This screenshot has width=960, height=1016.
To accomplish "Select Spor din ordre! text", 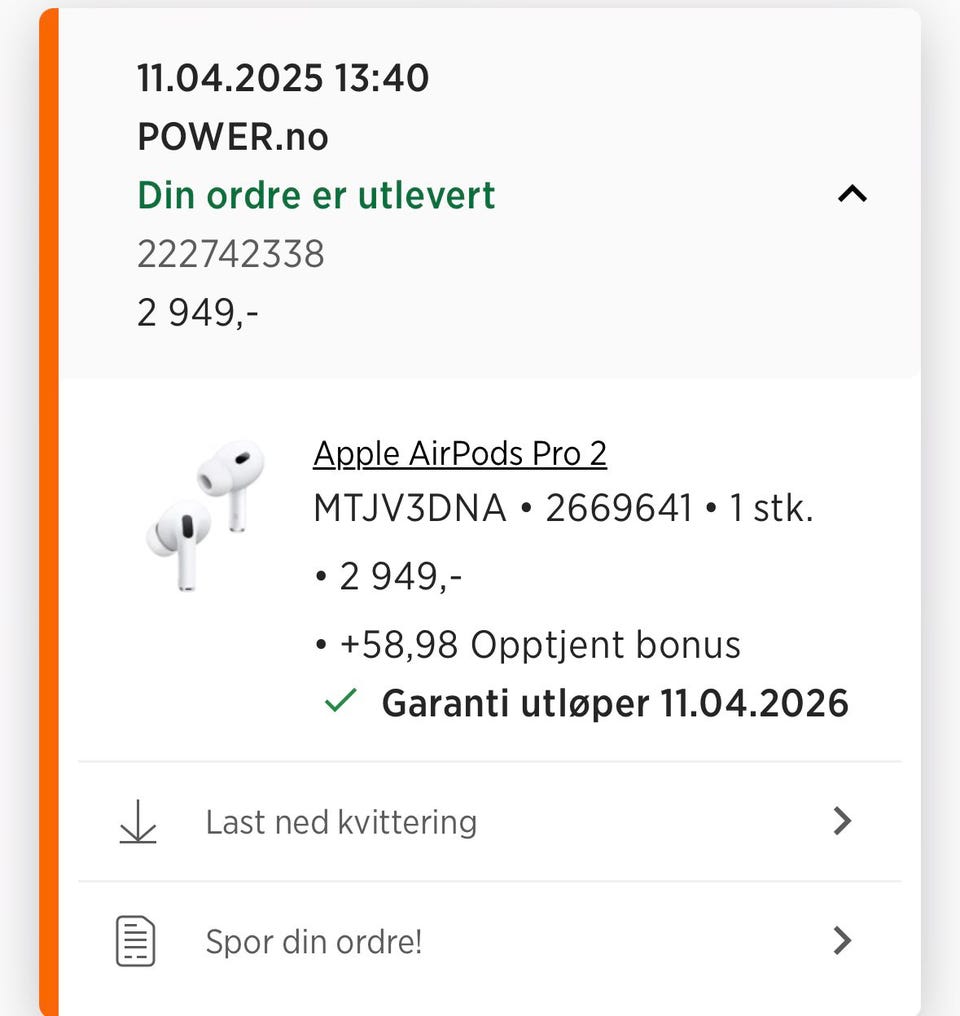I will point(314,941).
